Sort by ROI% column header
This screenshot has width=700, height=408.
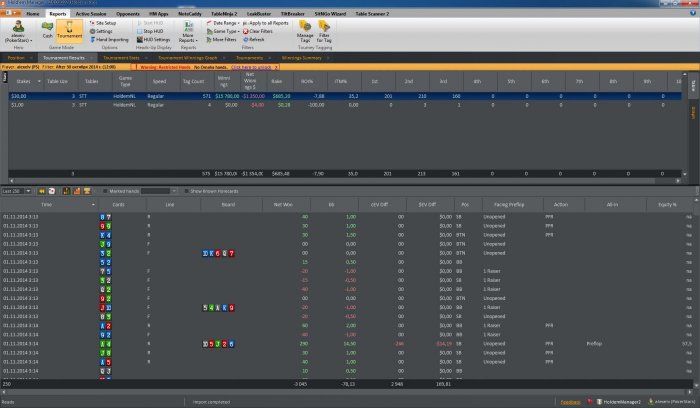click(307, 81)
